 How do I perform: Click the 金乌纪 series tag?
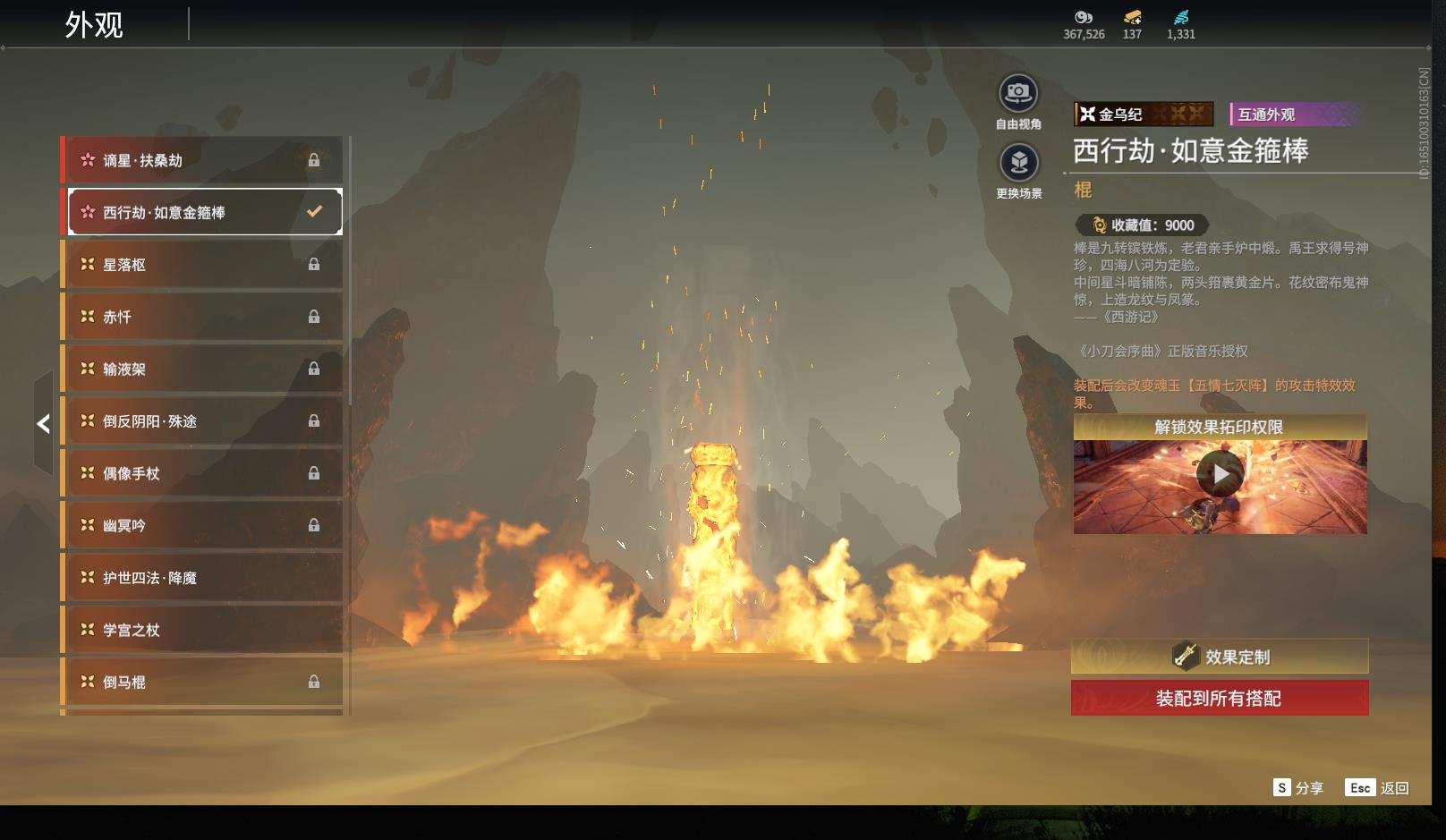[1144, 114]
